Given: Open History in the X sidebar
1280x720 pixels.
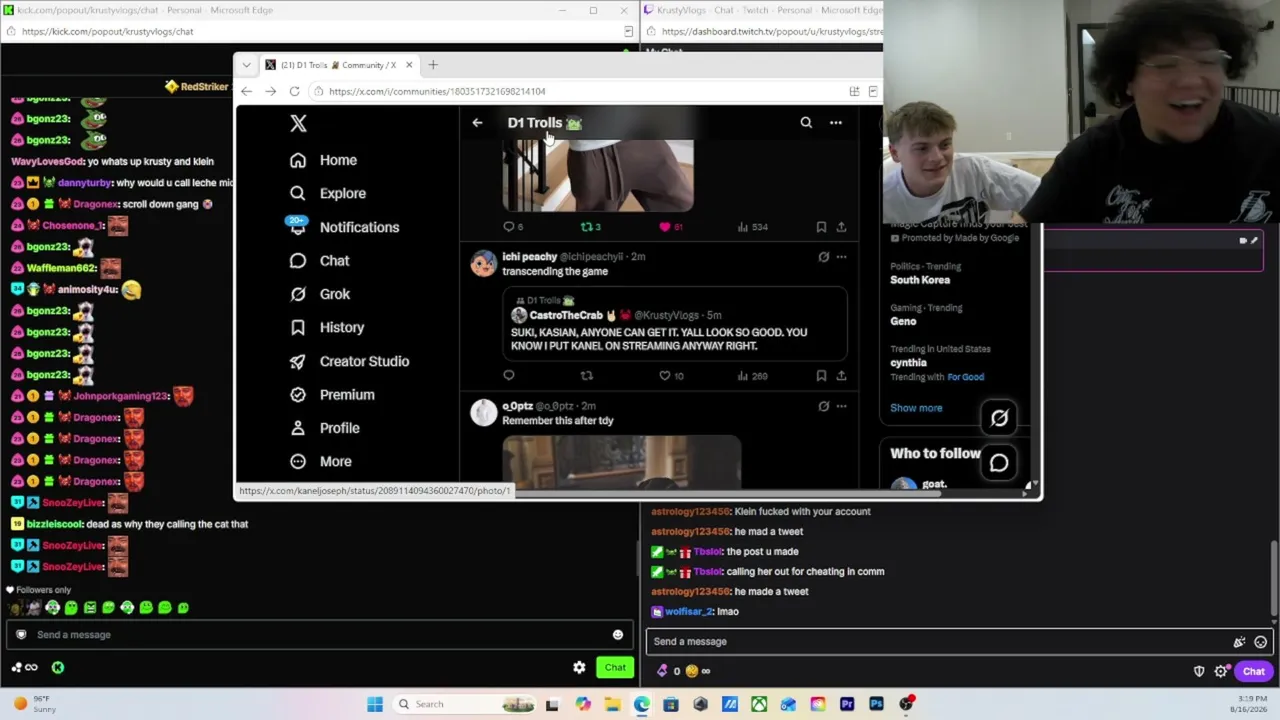Looking at the screenshot, I should pos(326,327).
